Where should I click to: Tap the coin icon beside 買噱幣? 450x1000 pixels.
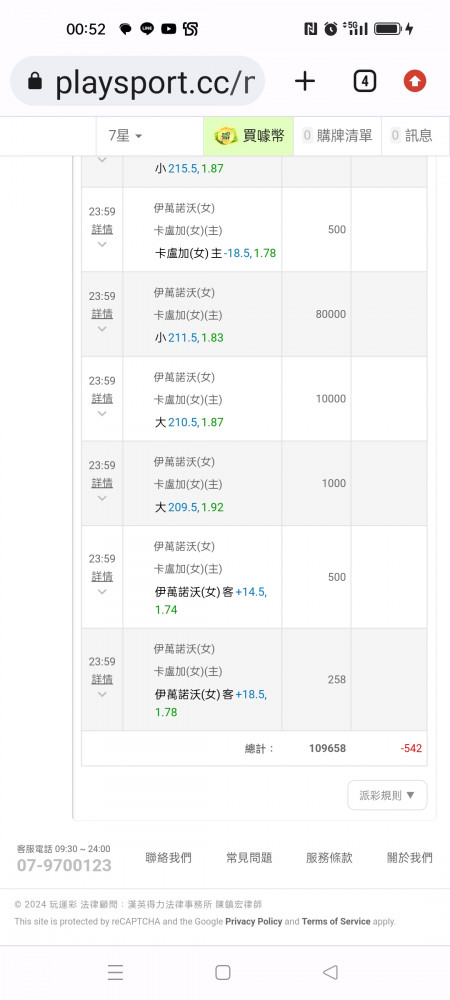226,135
